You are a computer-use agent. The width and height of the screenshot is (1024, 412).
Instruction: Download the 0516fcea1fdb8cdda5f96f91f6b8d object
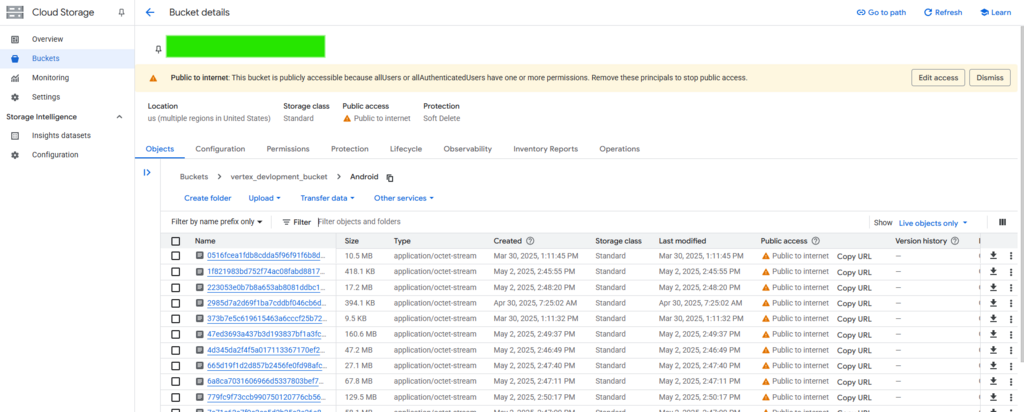point(993,256)
